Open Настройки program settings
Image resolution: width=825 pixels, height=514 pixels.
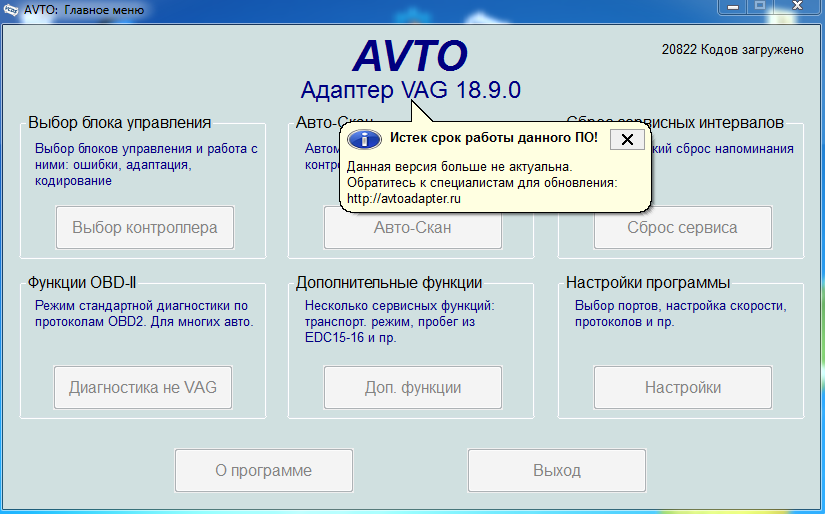pyautogui.click(x=682, y=387)
